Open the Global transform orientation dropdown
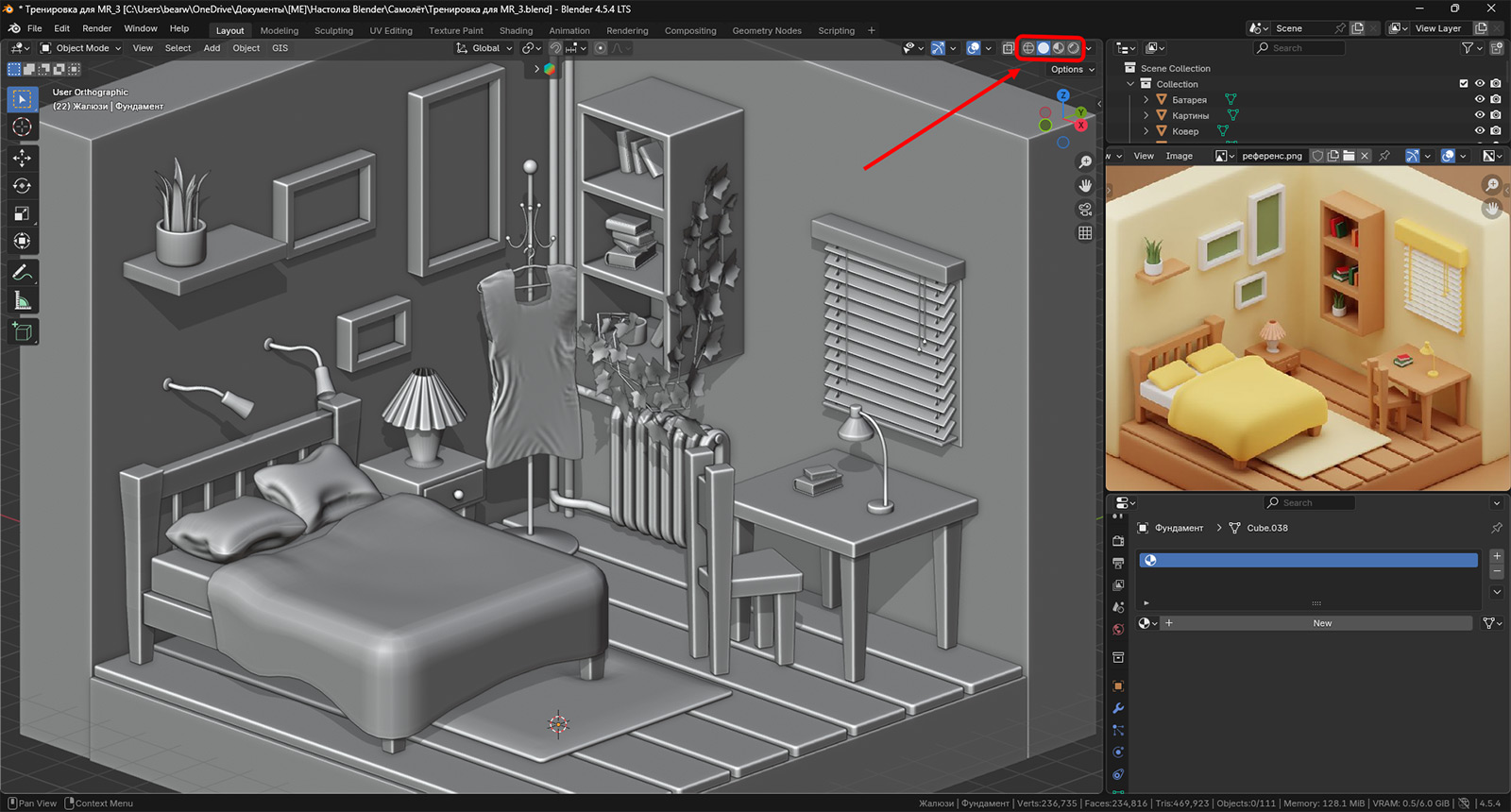 click(484, 48)
